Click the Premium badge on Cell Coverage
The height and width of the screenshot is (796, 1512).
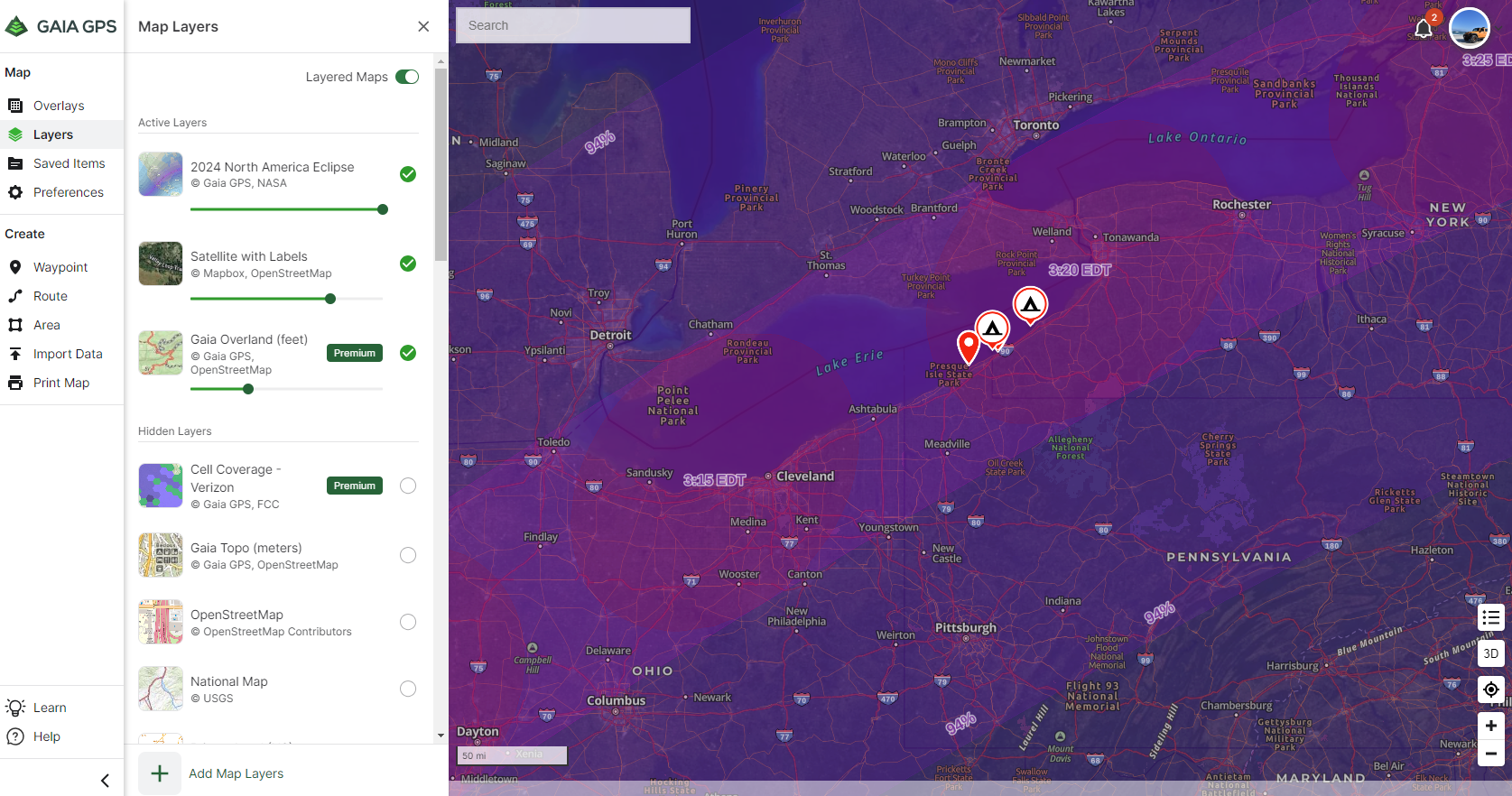pyautogui.click(x=355, y=486)
